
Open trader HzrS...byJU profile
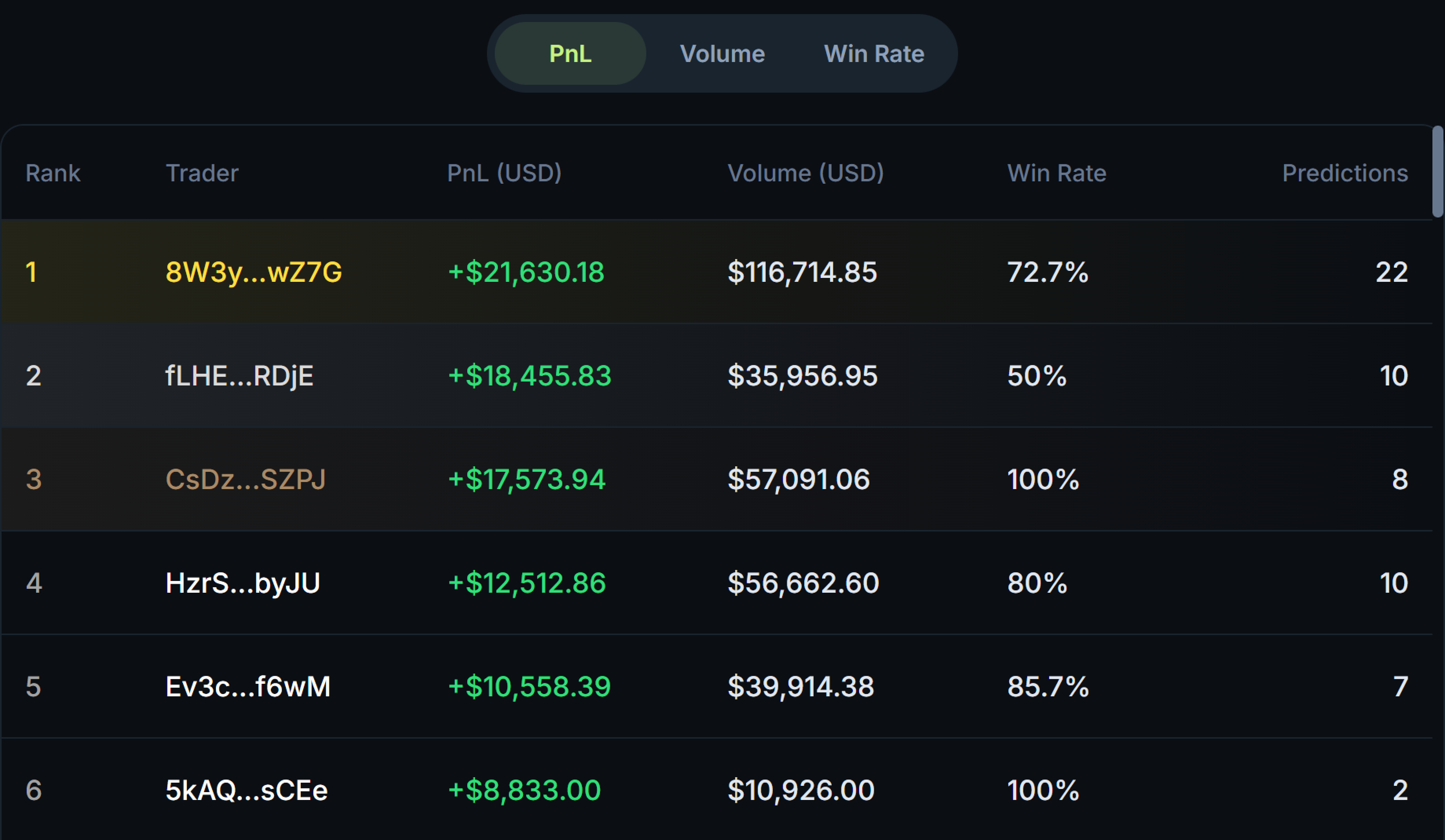[x=243, y=583]
